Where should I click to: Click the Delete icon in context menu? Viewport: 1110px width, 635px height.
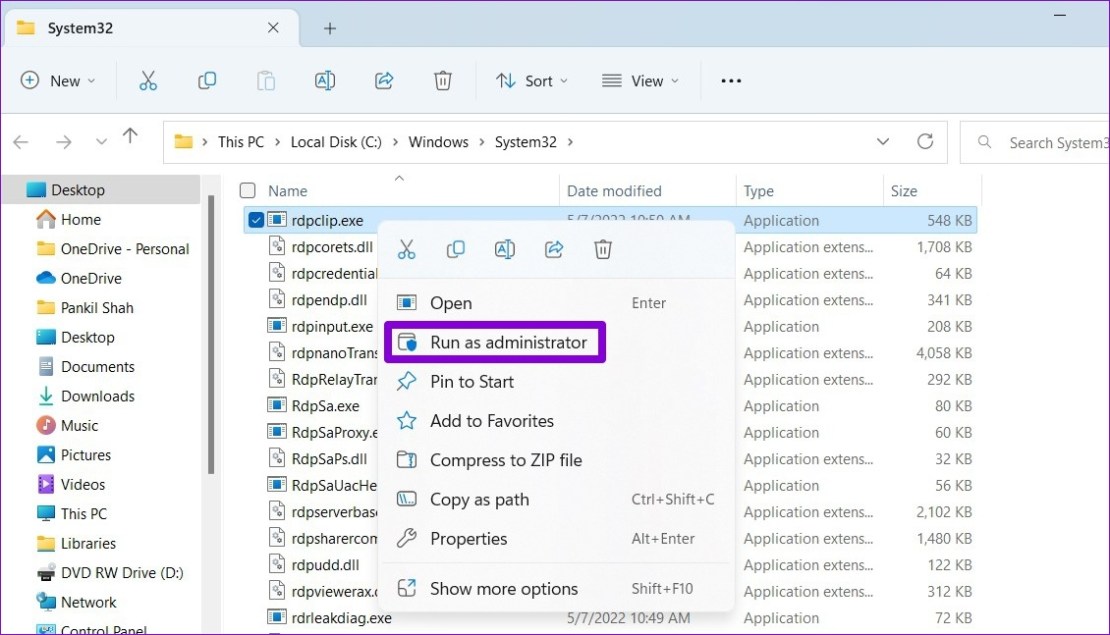click(603, 249)
